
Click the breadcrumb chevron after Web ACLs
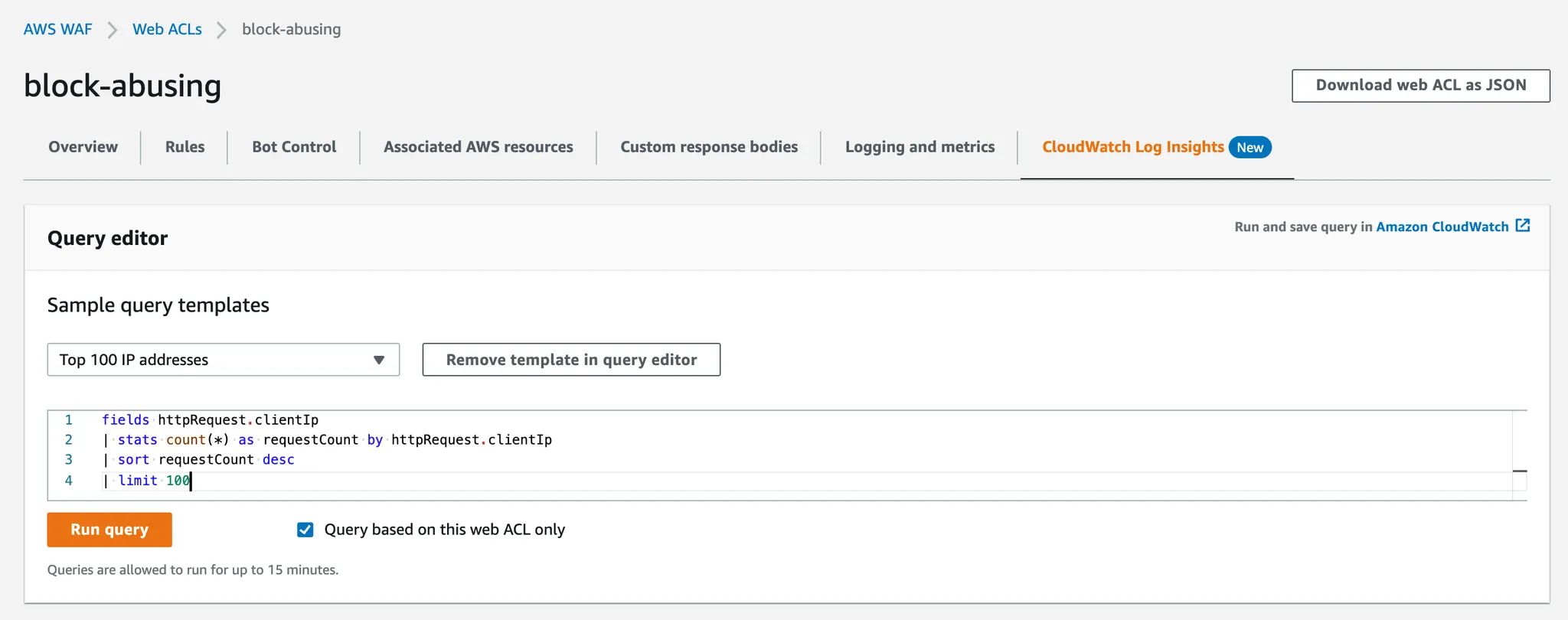point(222,30)
